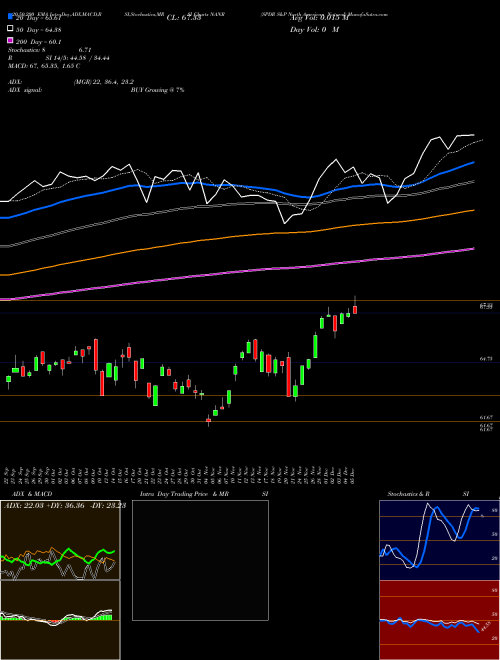Click the white 50 Day EMA legend swatch

[x=10, y=29]
